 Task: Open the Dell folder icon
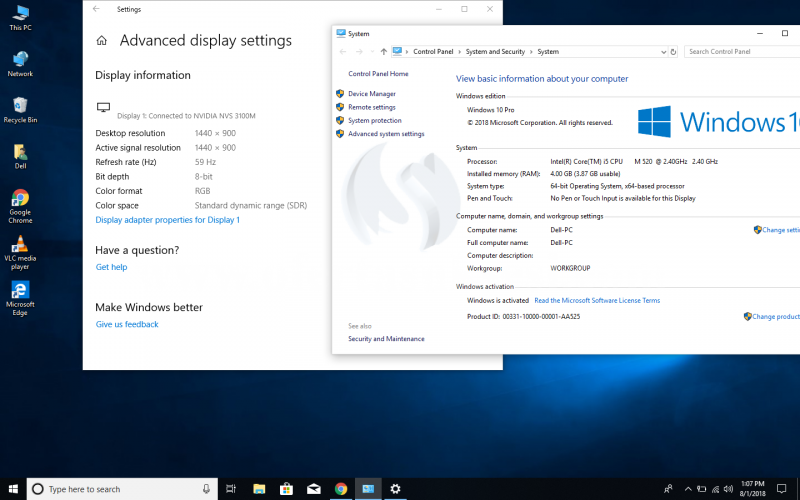coord(20,156)
